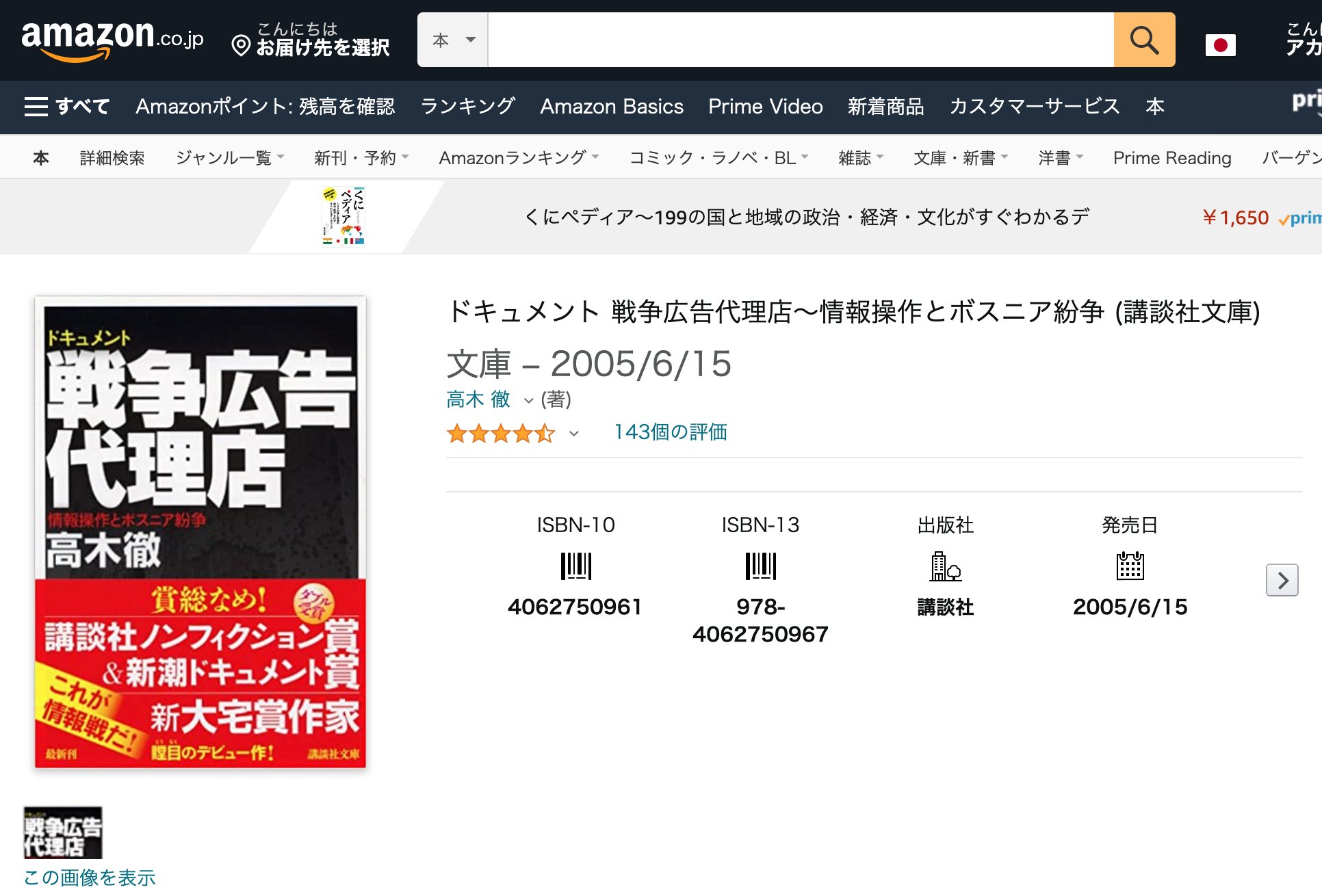Image resolution: width=1322 pixels, height=896 pixels.
Task: Click the delivery location pin icon
Action: (241, 46)
